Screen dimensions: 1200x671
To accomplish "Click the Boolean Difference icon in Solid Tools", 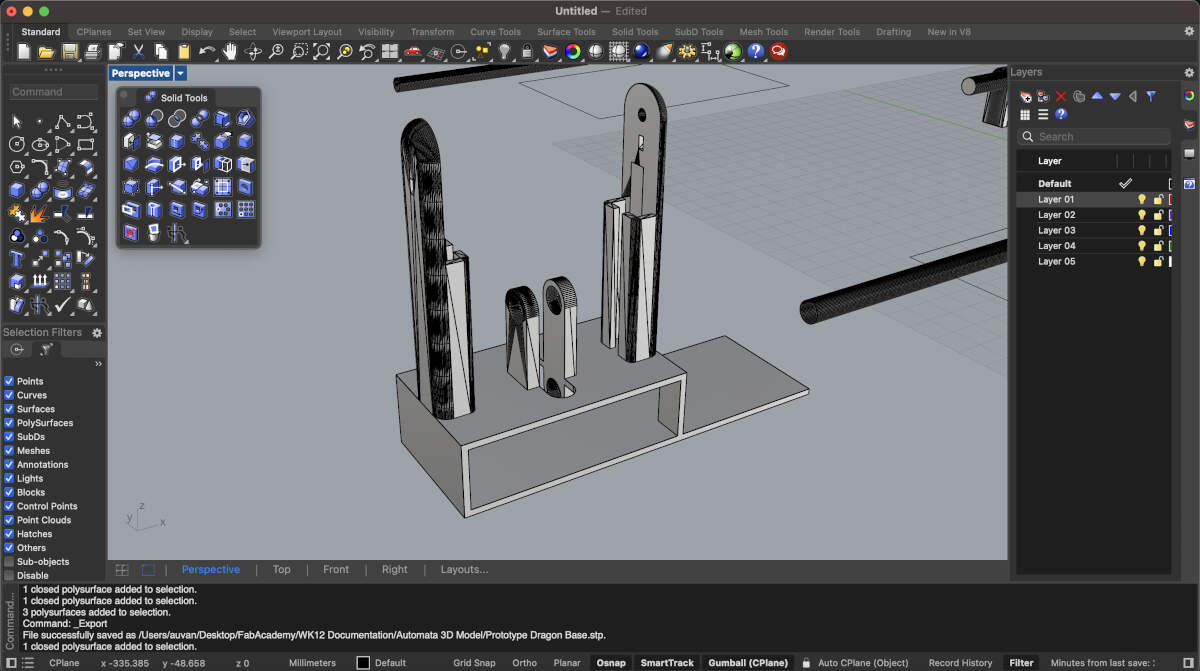I will tap(154, 118).
